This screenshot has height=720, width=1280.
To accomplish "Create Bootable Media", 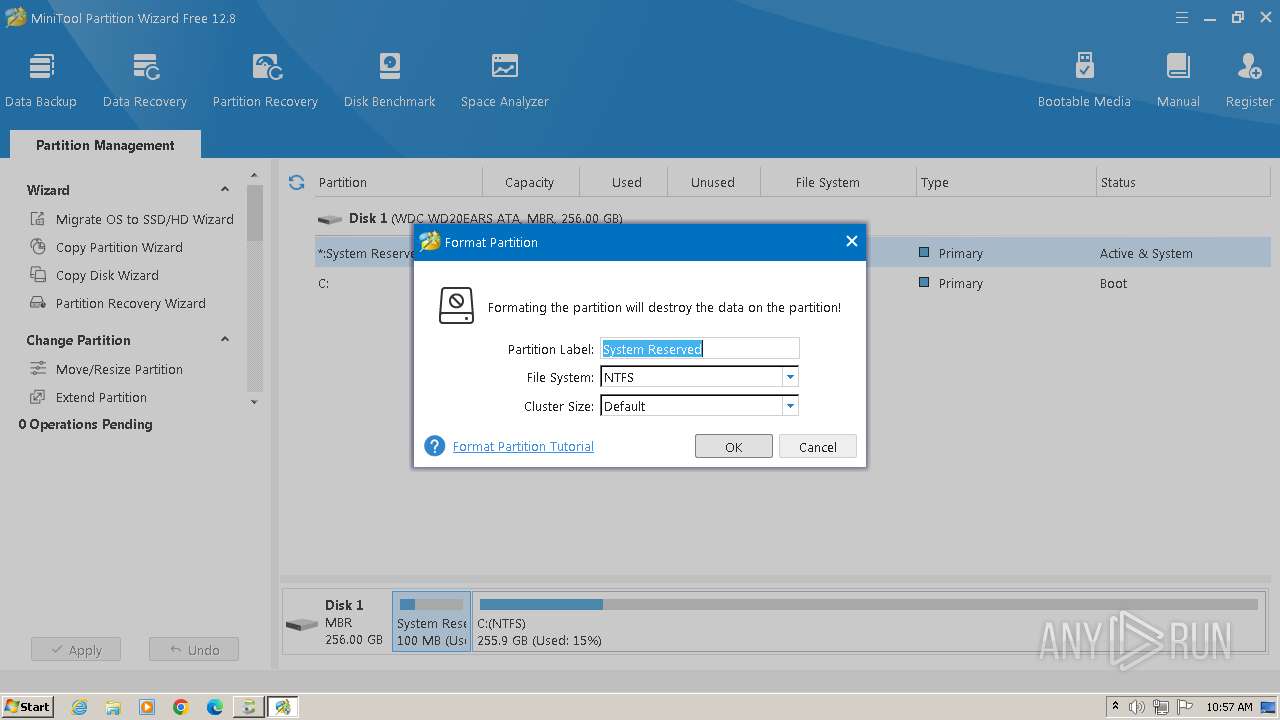I will [1084, 79].
